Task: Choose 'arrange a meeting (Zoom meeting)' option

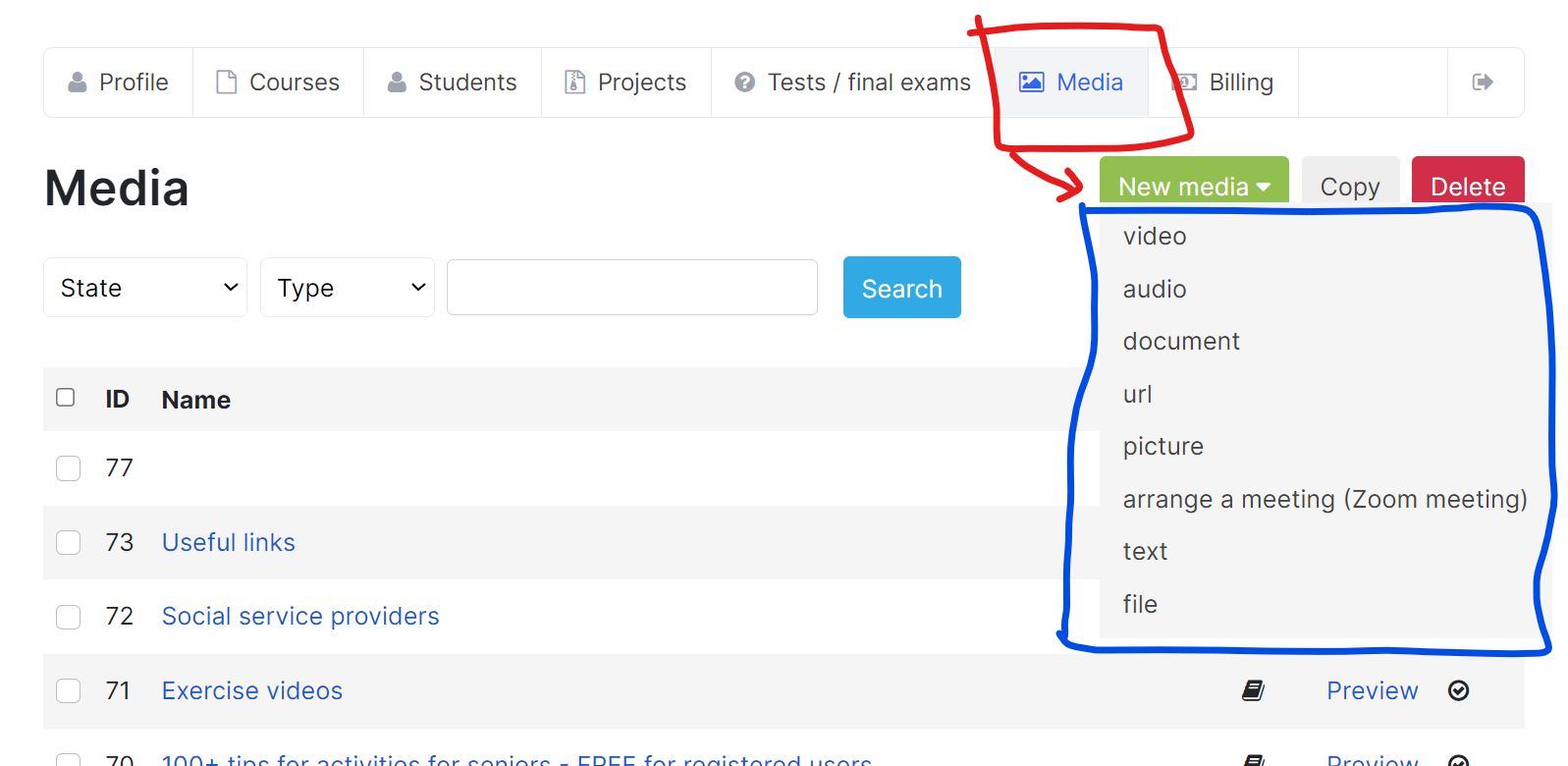Action: [x=1325, y=499]
